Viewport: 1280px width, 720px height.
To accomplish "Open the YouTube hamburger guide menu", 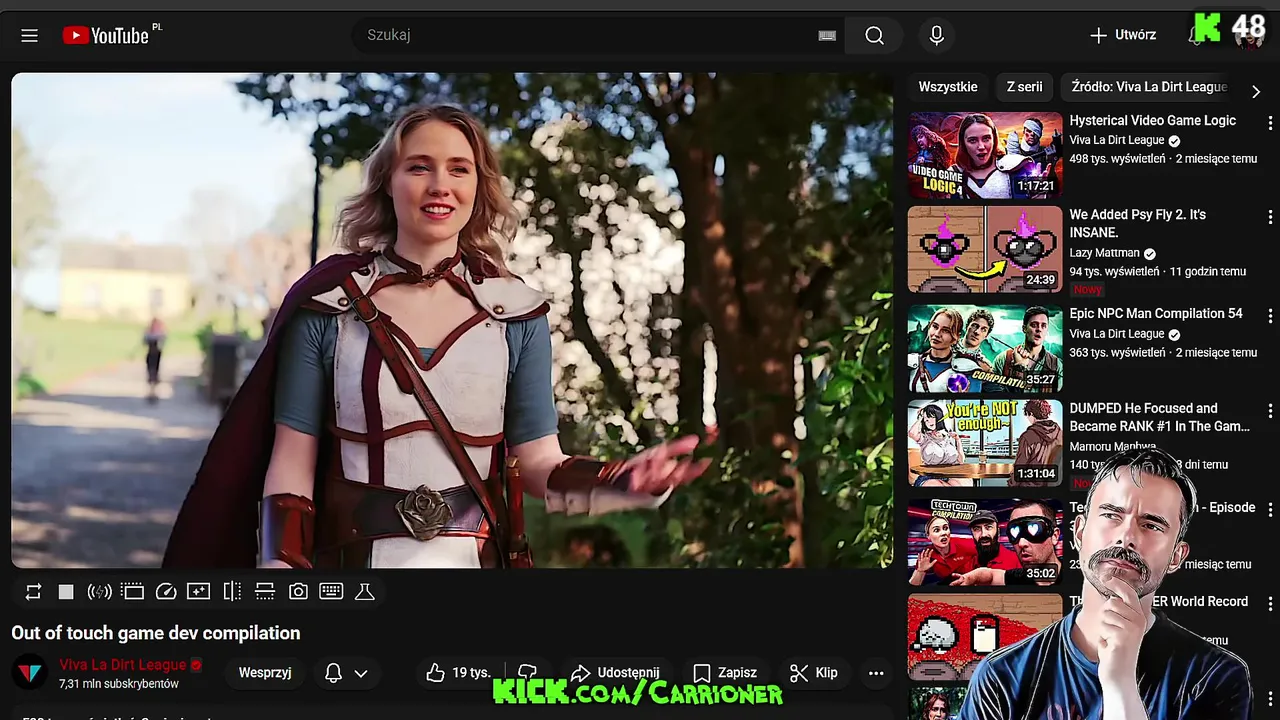I will 29,35.
